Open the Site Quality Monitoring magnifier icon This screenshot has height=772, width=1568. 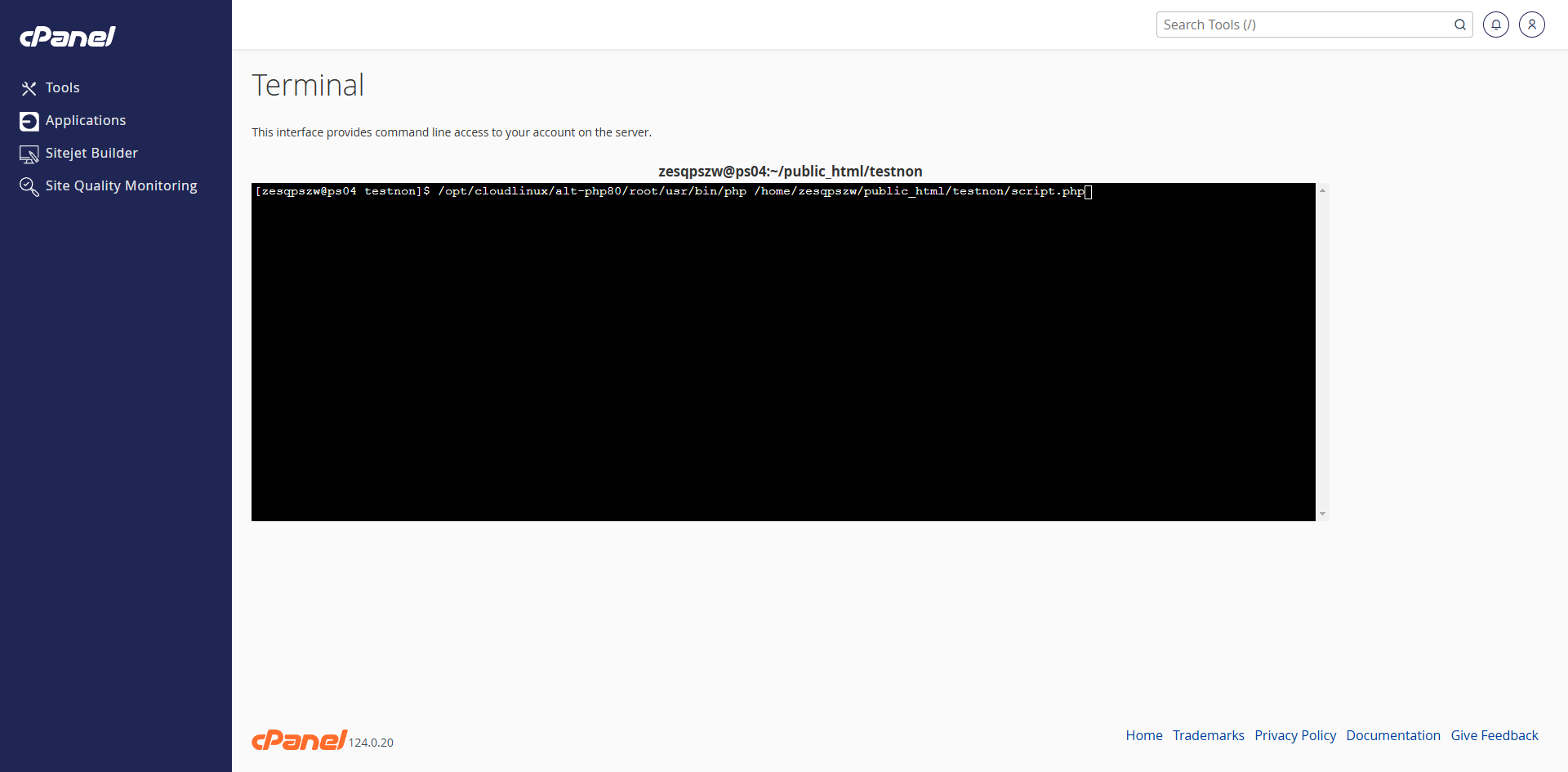[29, 186]
